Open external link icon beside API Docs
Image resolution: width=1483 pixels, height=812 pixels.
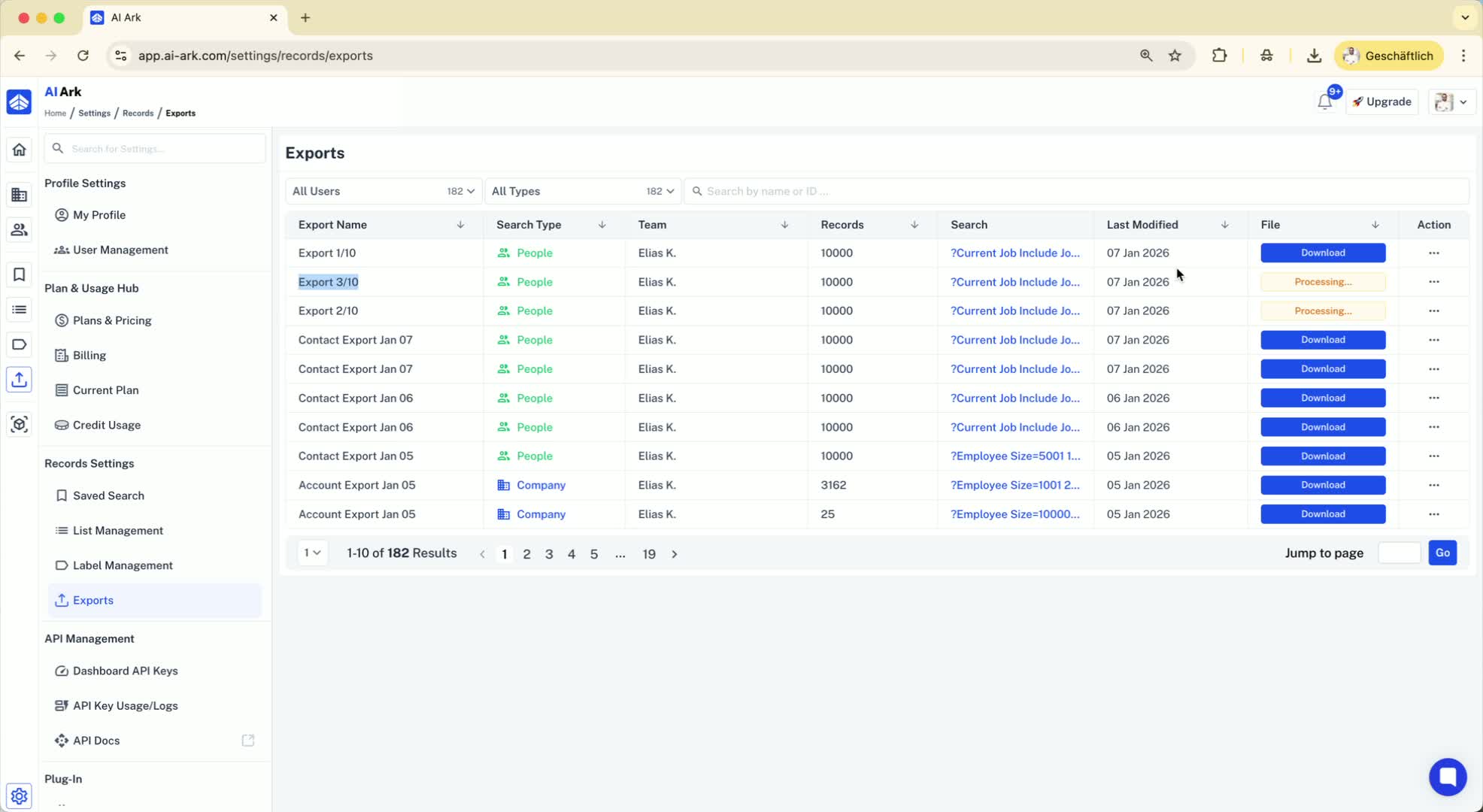click(247, 741)
